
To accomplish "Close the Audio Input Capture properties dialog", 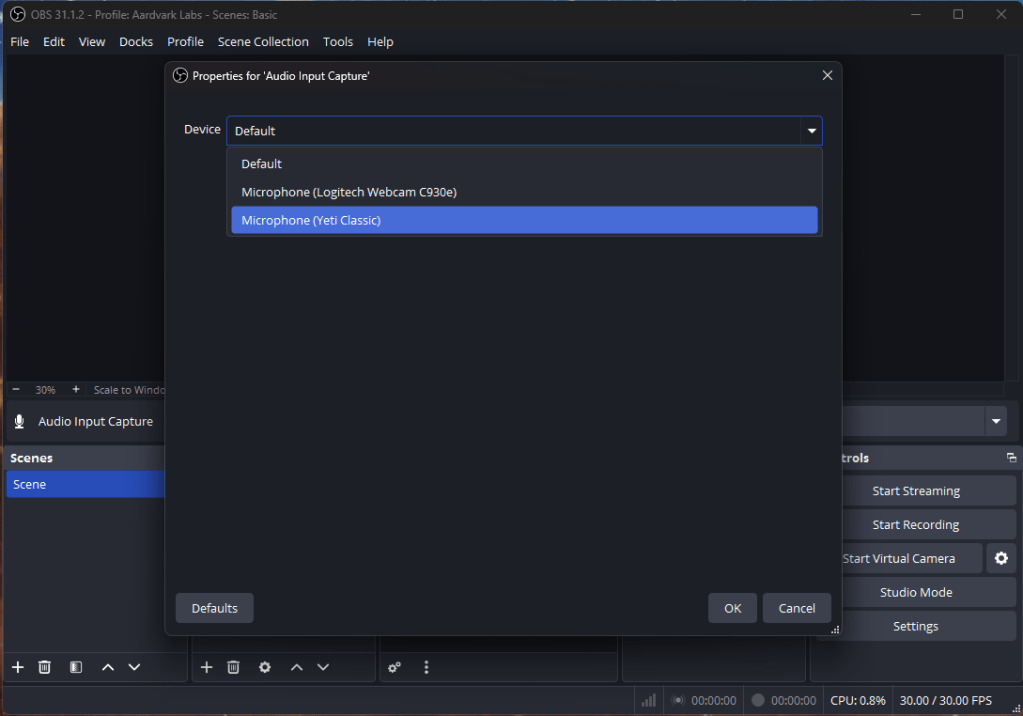I will click(x=827, y=76).
